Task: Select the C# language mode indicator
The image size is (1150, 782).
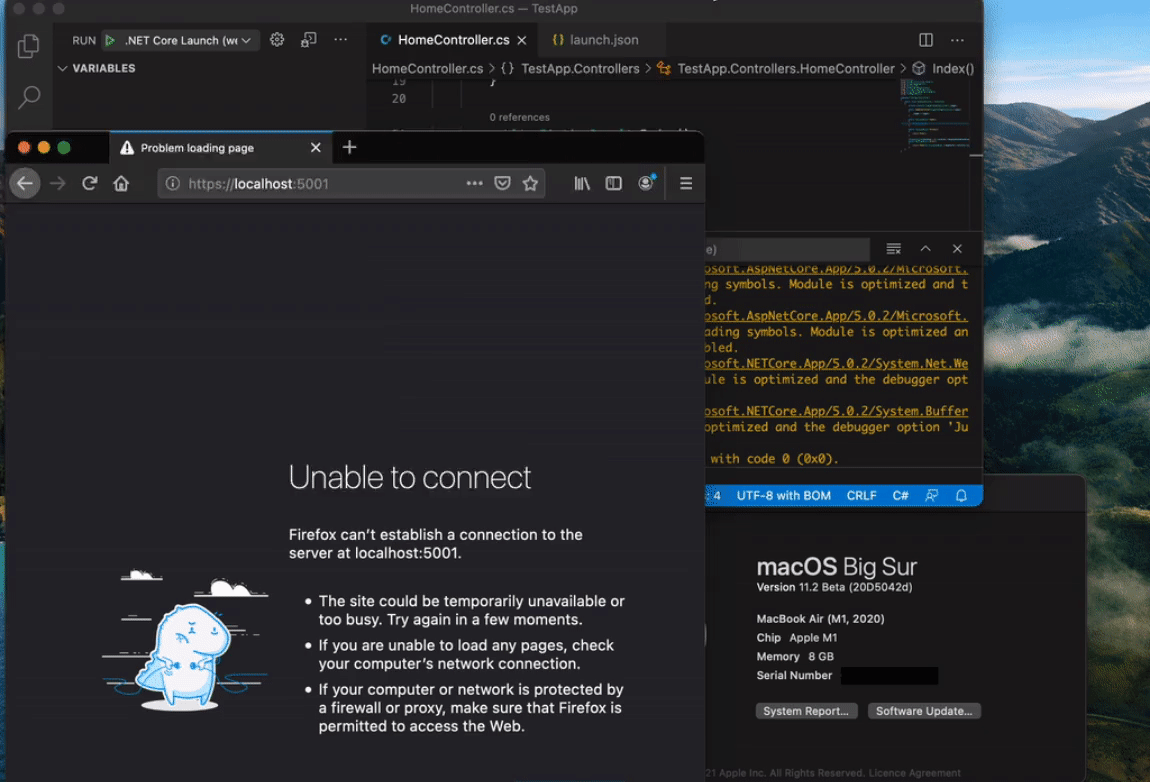Action: (900, 496)
